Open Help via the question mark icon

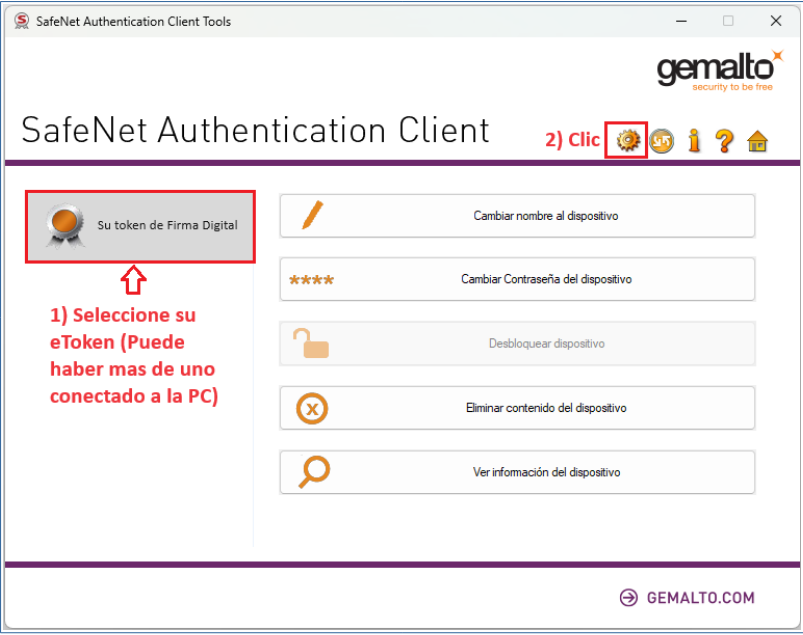coord(725,142)
